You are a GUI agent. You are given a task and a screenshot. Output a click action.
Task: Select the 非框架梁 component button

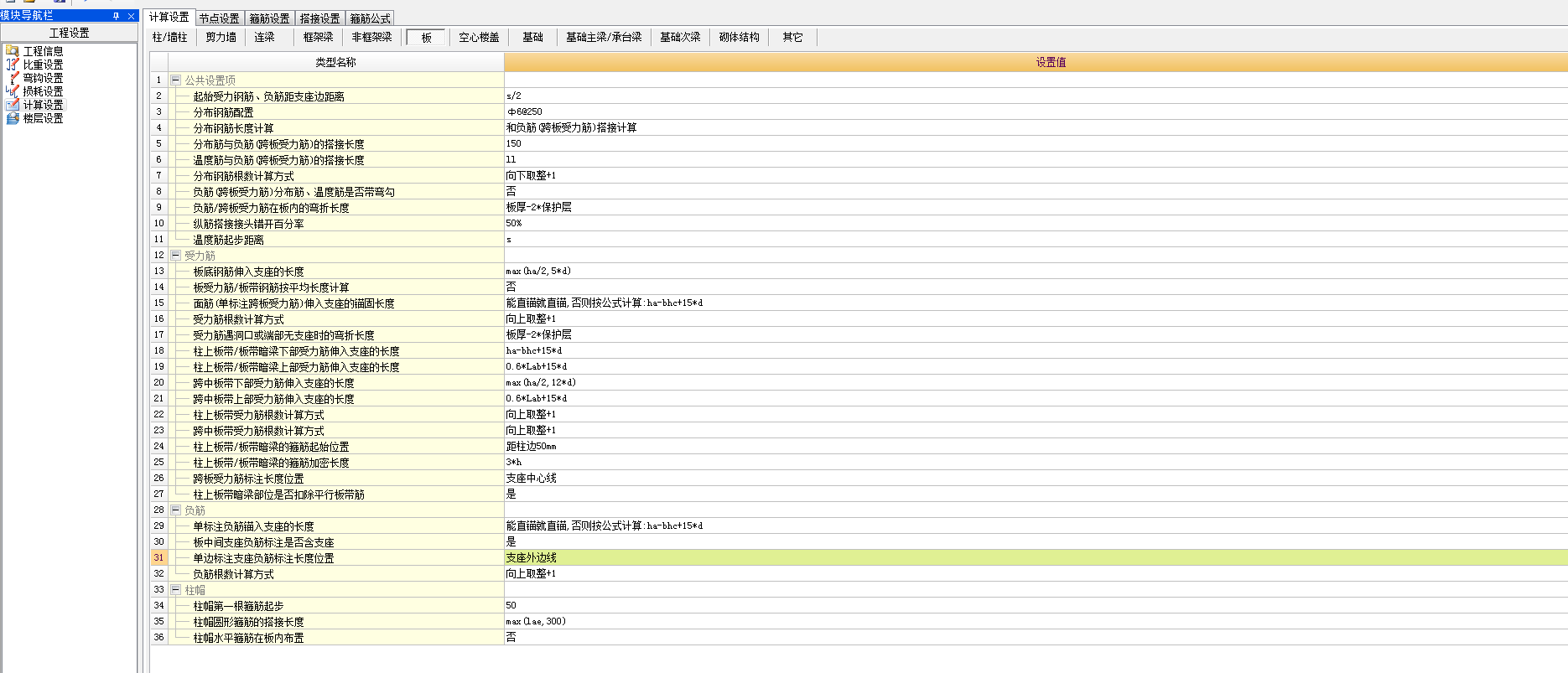[x=372, y=37]
